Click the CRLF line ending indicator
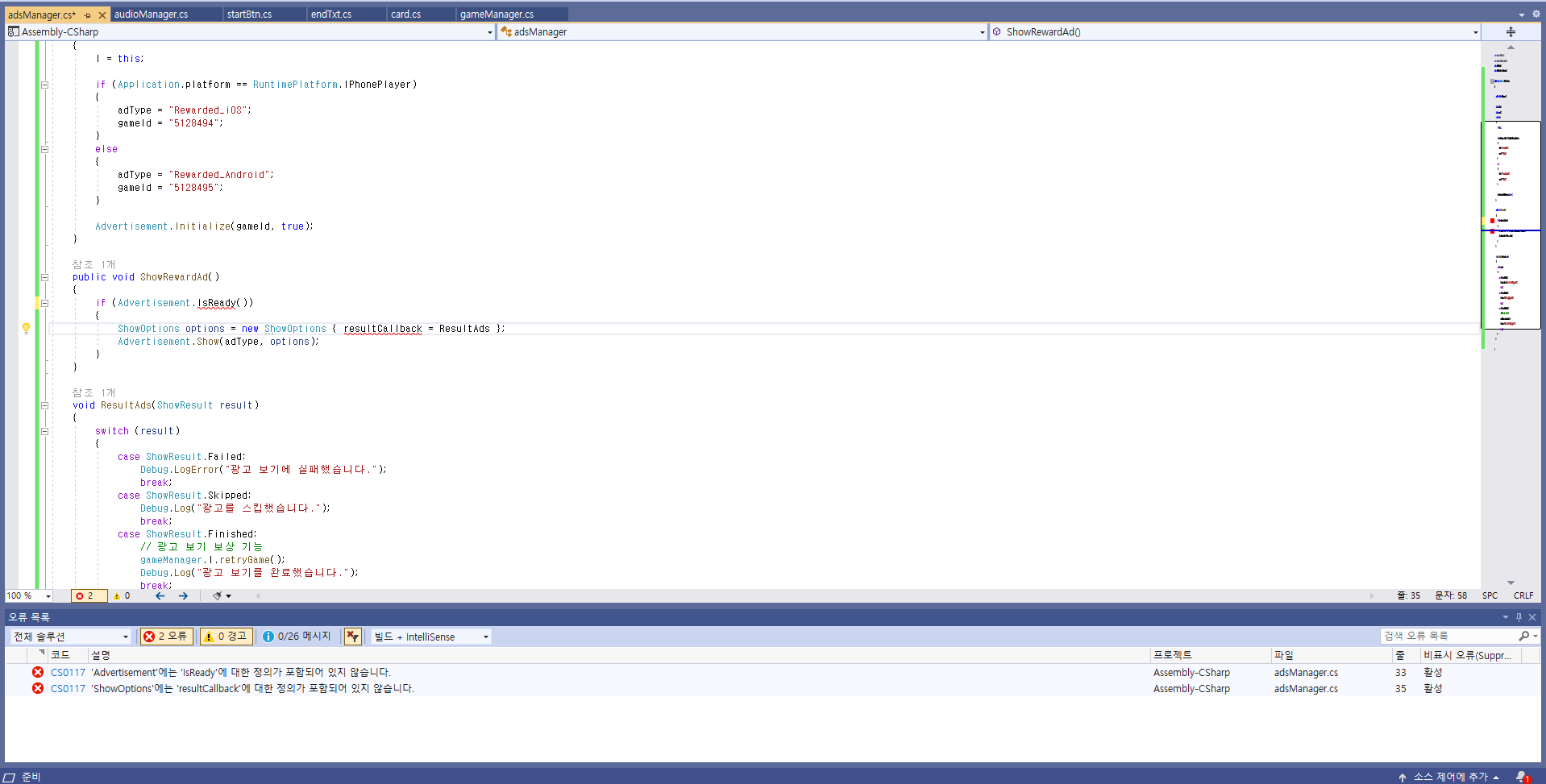 [1523, 596]
